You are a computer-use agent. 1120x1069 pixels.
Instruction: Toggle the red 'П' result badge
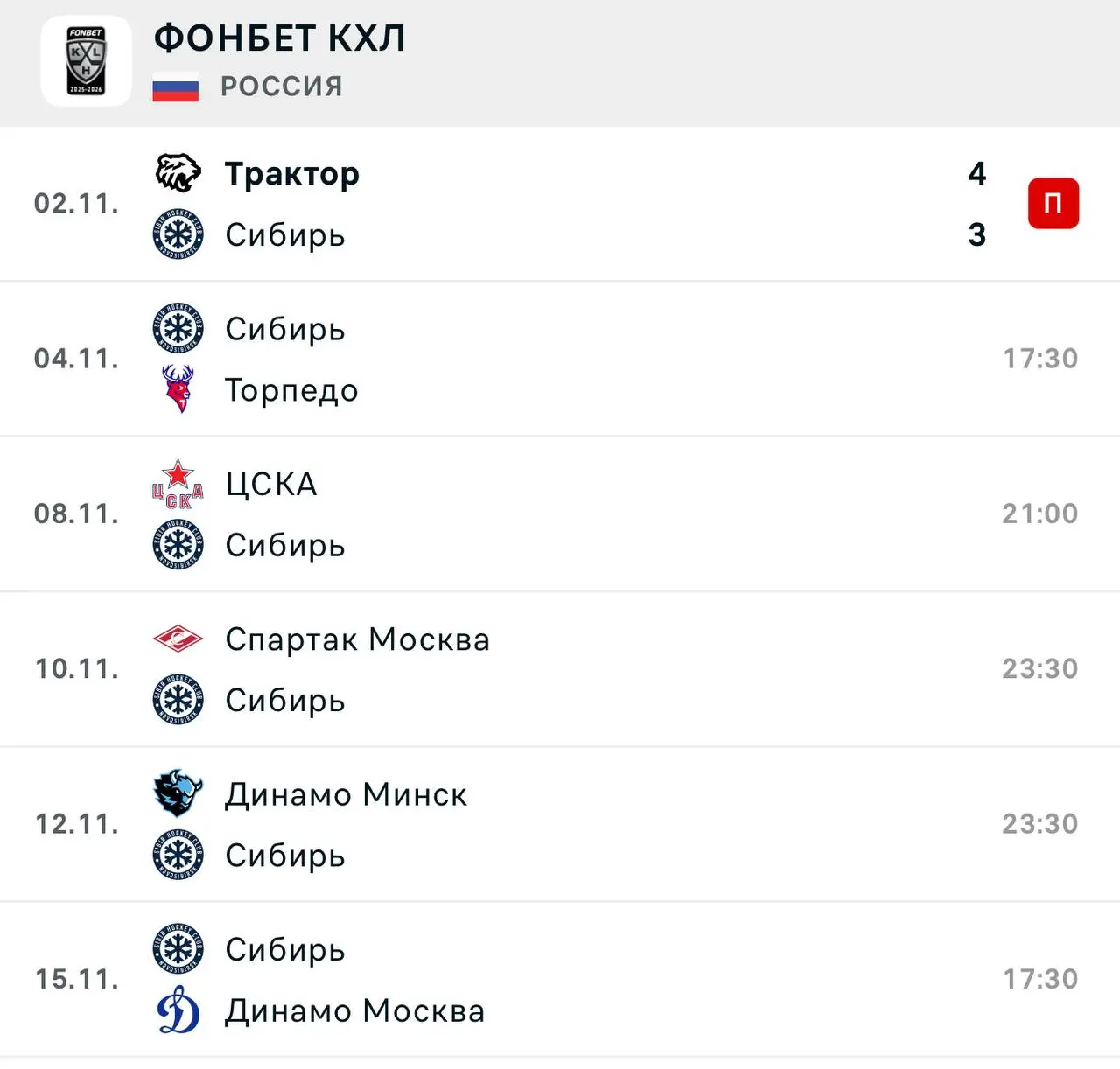1053,202
